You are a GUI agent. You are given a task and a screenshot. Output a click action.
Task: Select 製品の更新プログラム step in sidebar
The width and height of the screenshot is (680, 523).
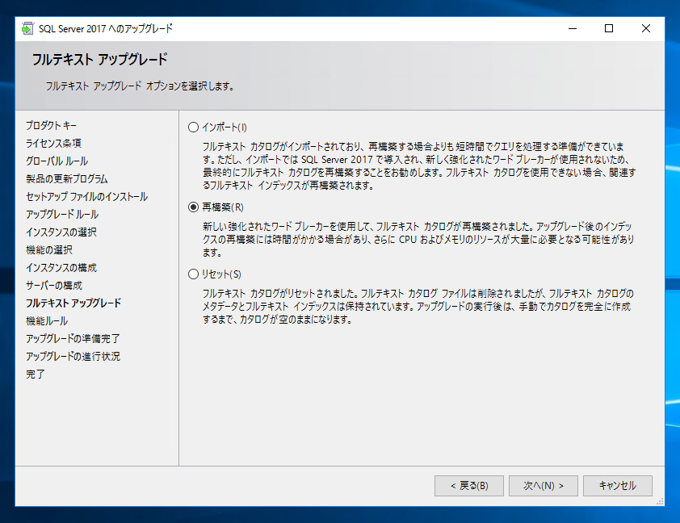(66, 179)
